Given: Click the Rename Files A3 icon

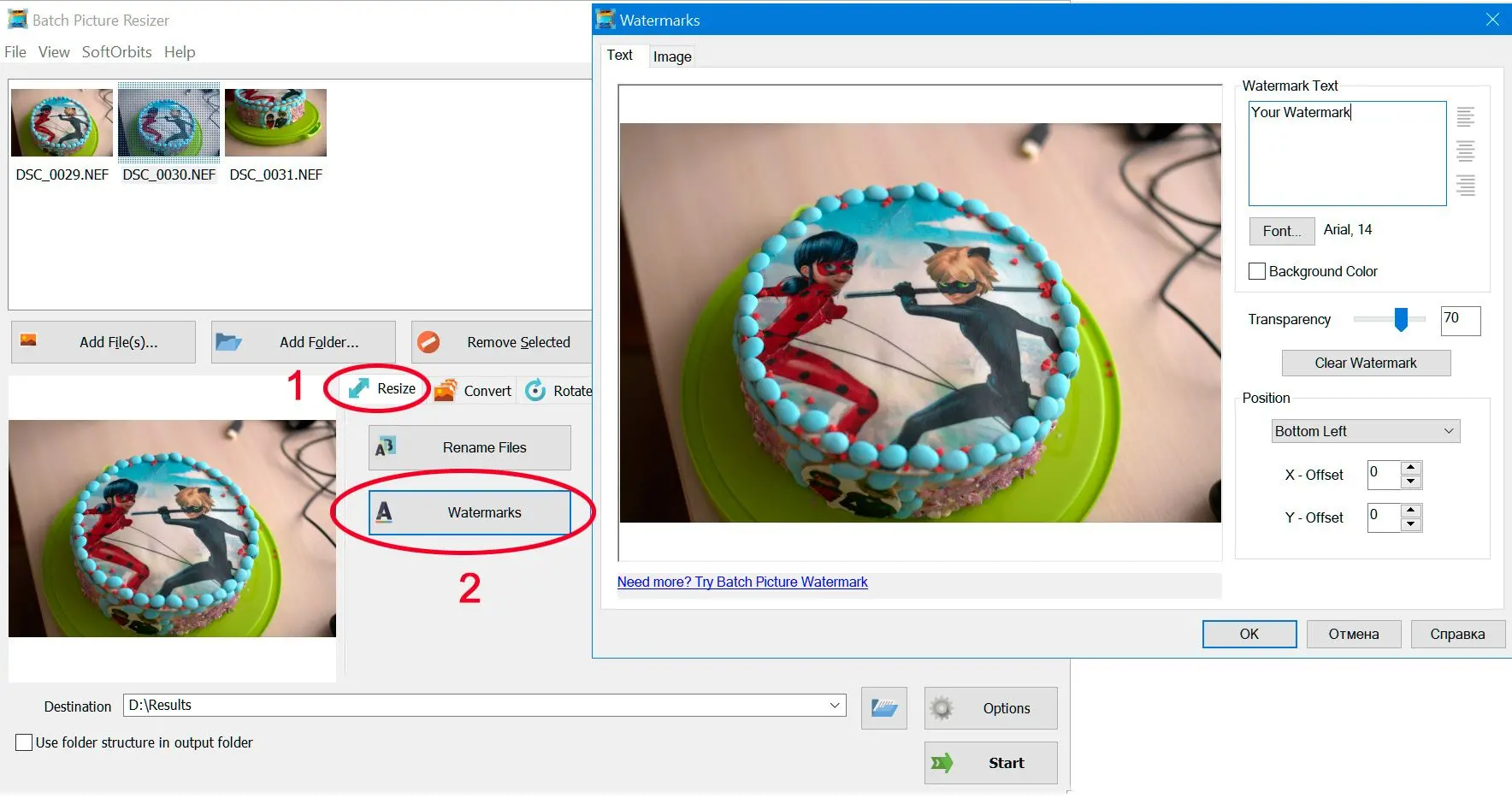Looking at the screenshot, I should [x=385, y=447].
